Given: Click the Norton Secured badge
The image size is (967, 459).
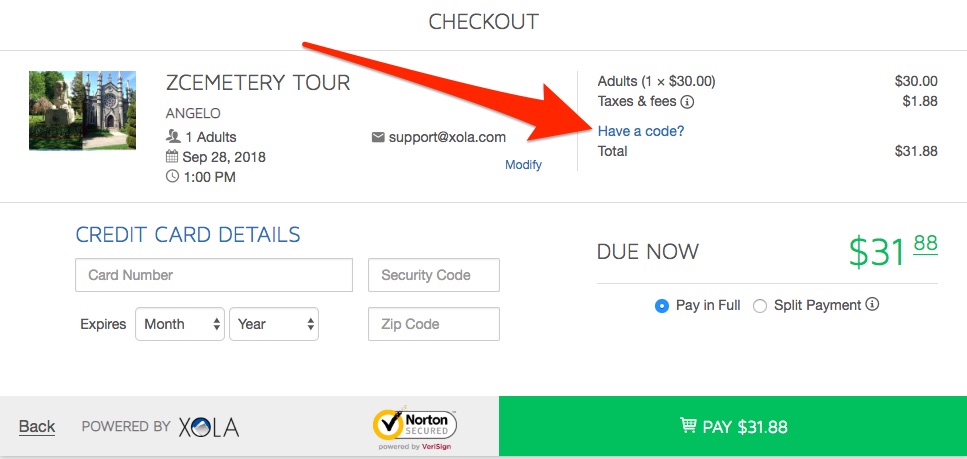Looking at the screenshot, I should click(x=414, y=428).
